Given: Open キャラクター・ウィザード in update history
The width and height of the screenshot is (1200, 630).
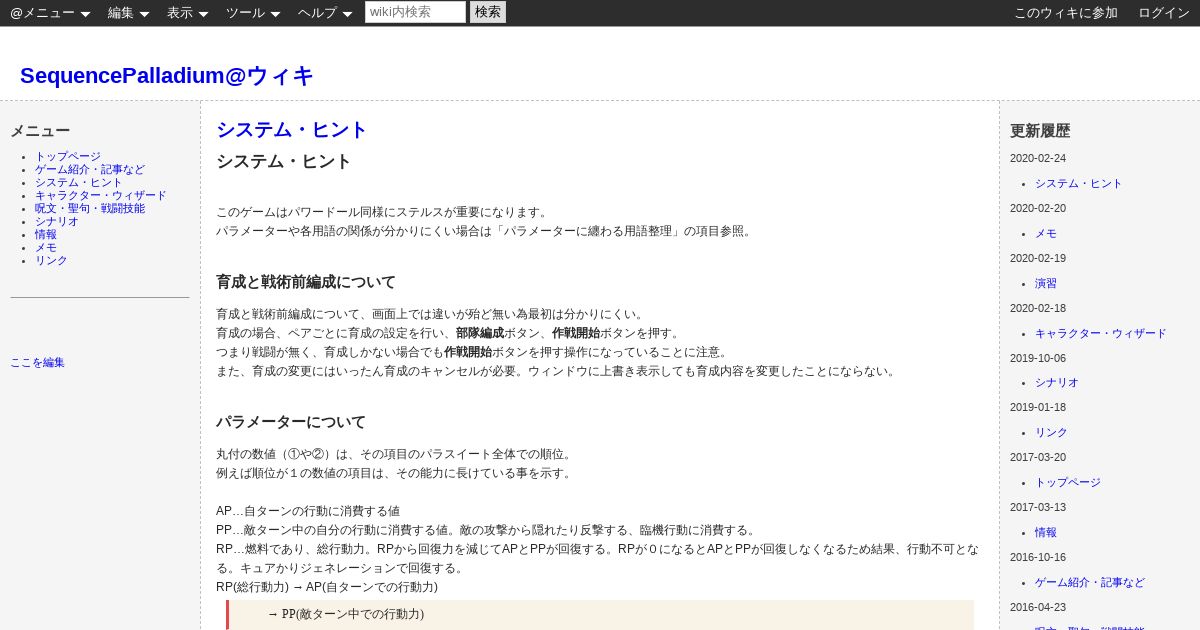Looking at the screenshot, I should pos(1101,334).
